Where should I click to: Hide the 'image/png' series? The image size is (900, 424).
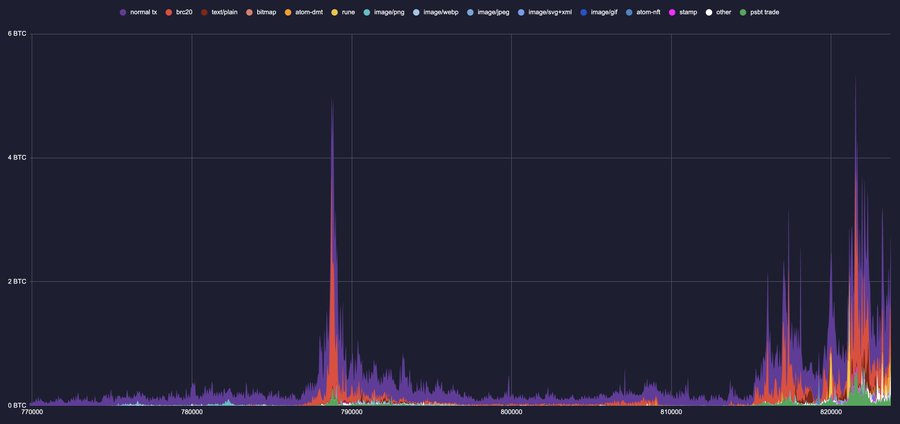(383, 12)
